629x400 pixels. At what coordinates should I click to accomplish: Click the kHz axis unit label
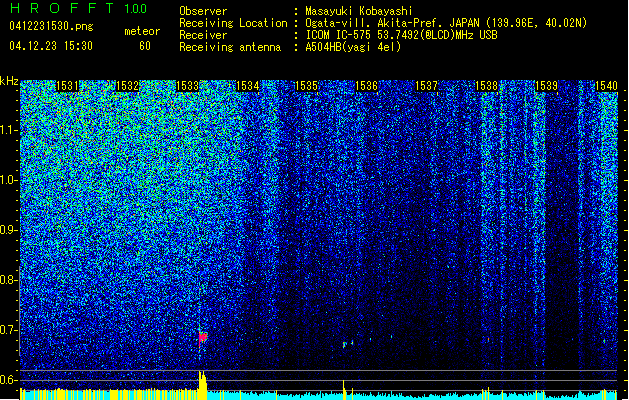(x=9, y=81)
